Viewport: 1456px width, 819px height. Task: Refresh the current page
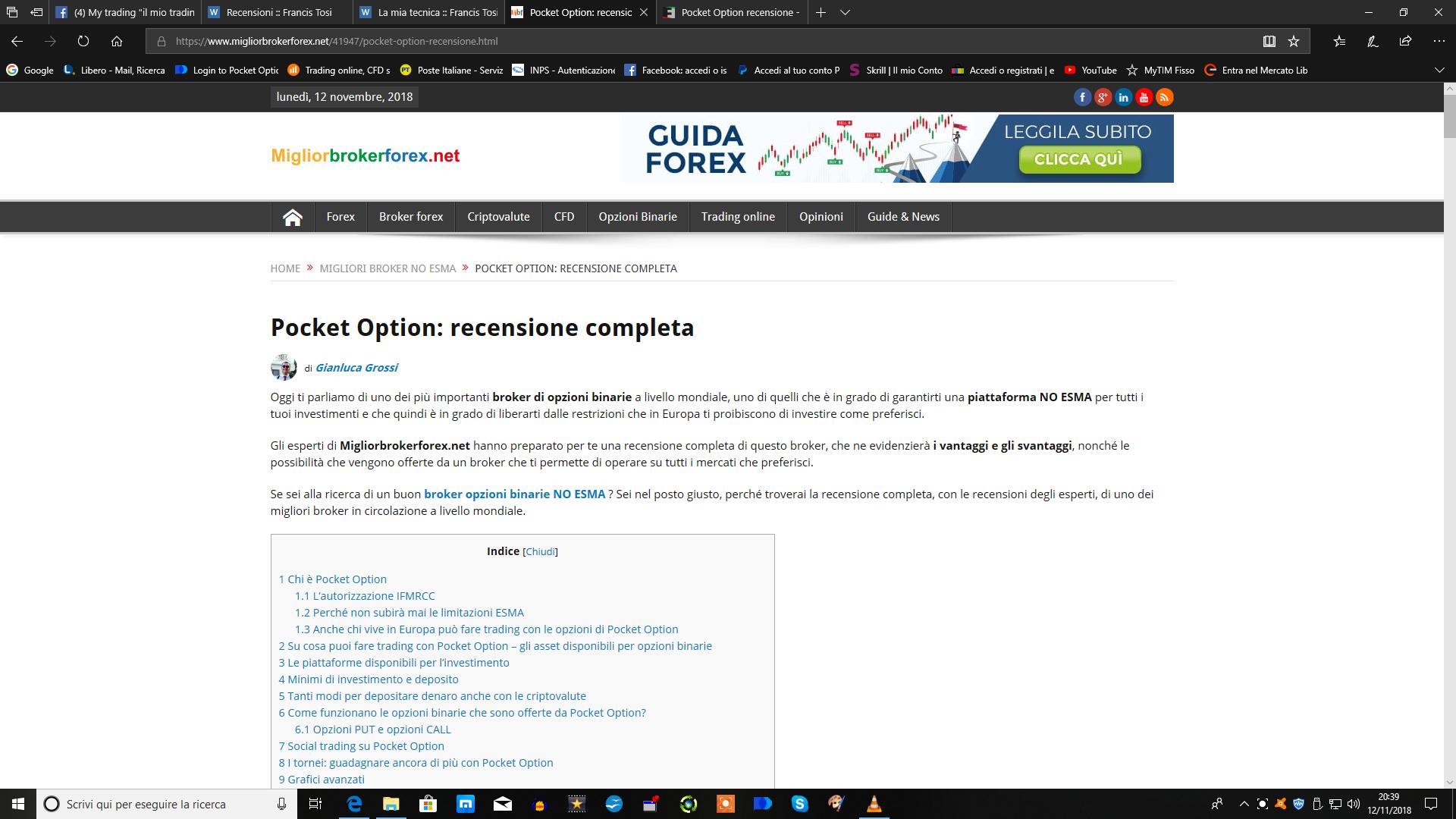click(x=83, y=41)
